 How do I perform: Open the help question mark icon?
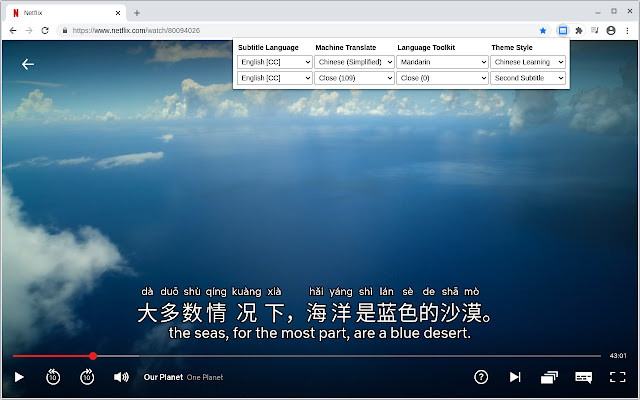[x=481, y=377]
